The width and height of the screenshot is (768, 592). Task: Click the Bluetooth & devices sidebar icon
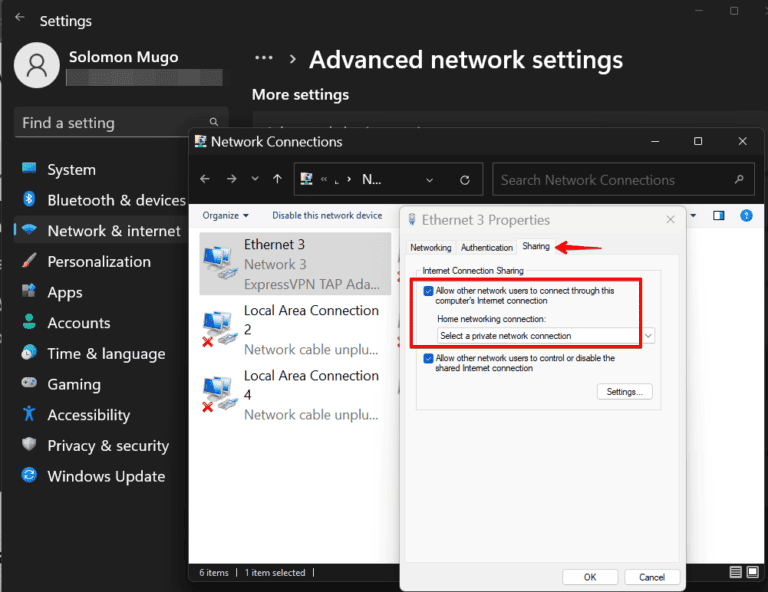point(29,200)
